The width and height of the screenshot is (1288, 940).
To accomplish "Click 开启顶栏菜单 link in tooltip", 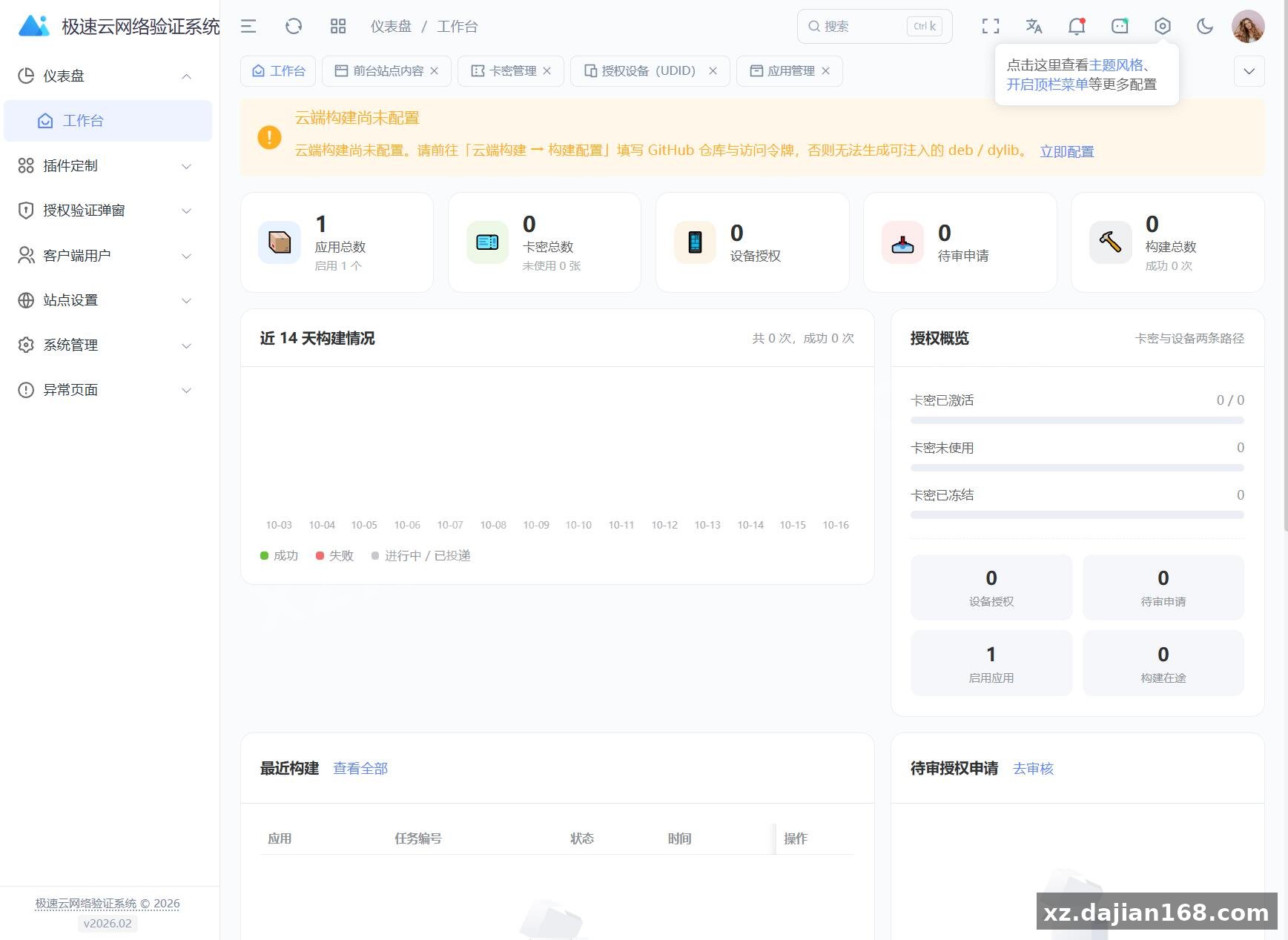I will (1047, 85).
